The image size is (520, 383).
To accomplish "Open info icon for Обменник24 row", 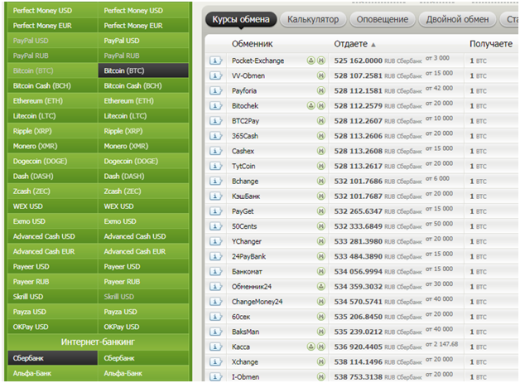I will 215,287.
